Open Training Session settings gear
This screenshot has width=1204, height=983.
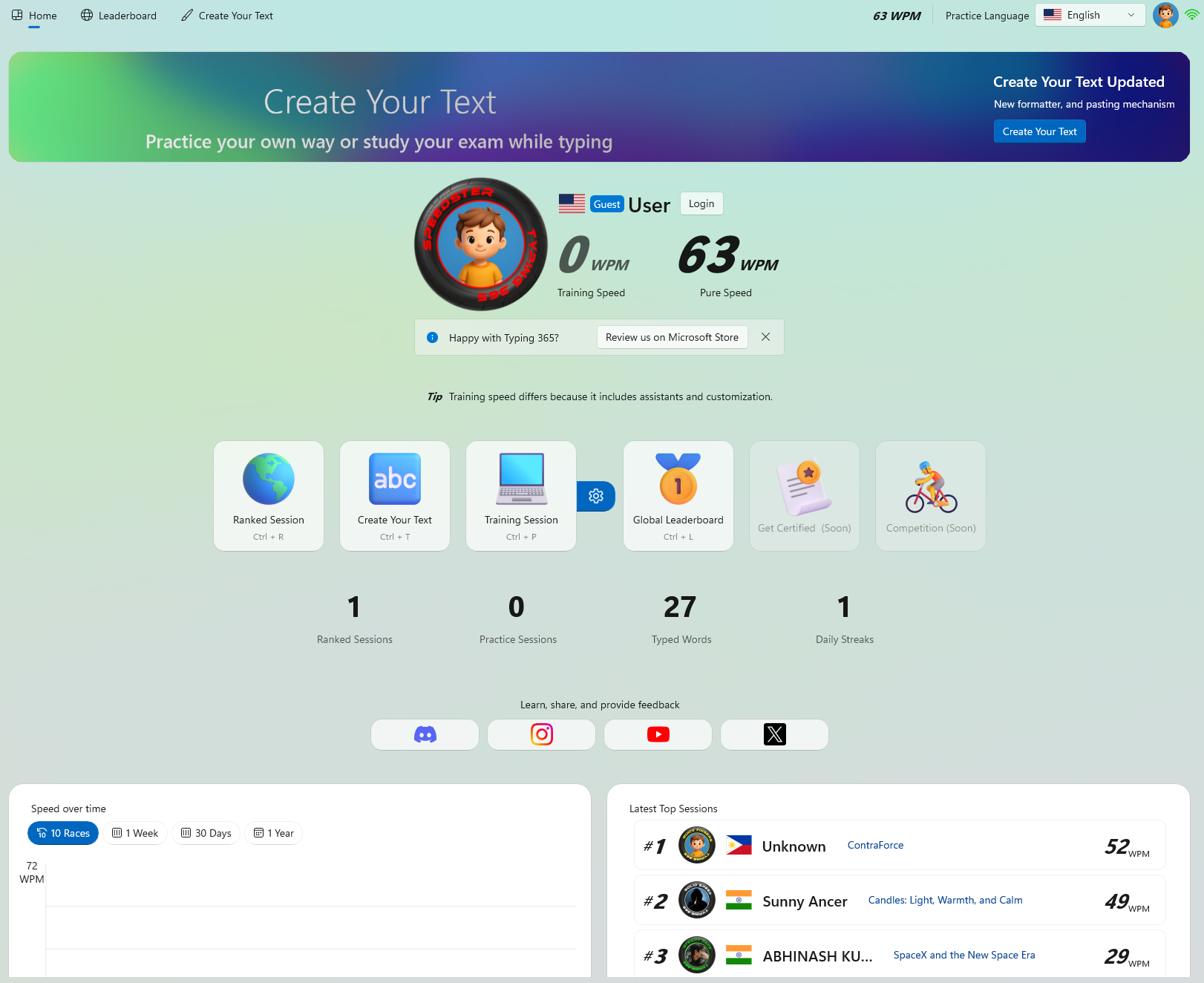click(x=596, y=496)
